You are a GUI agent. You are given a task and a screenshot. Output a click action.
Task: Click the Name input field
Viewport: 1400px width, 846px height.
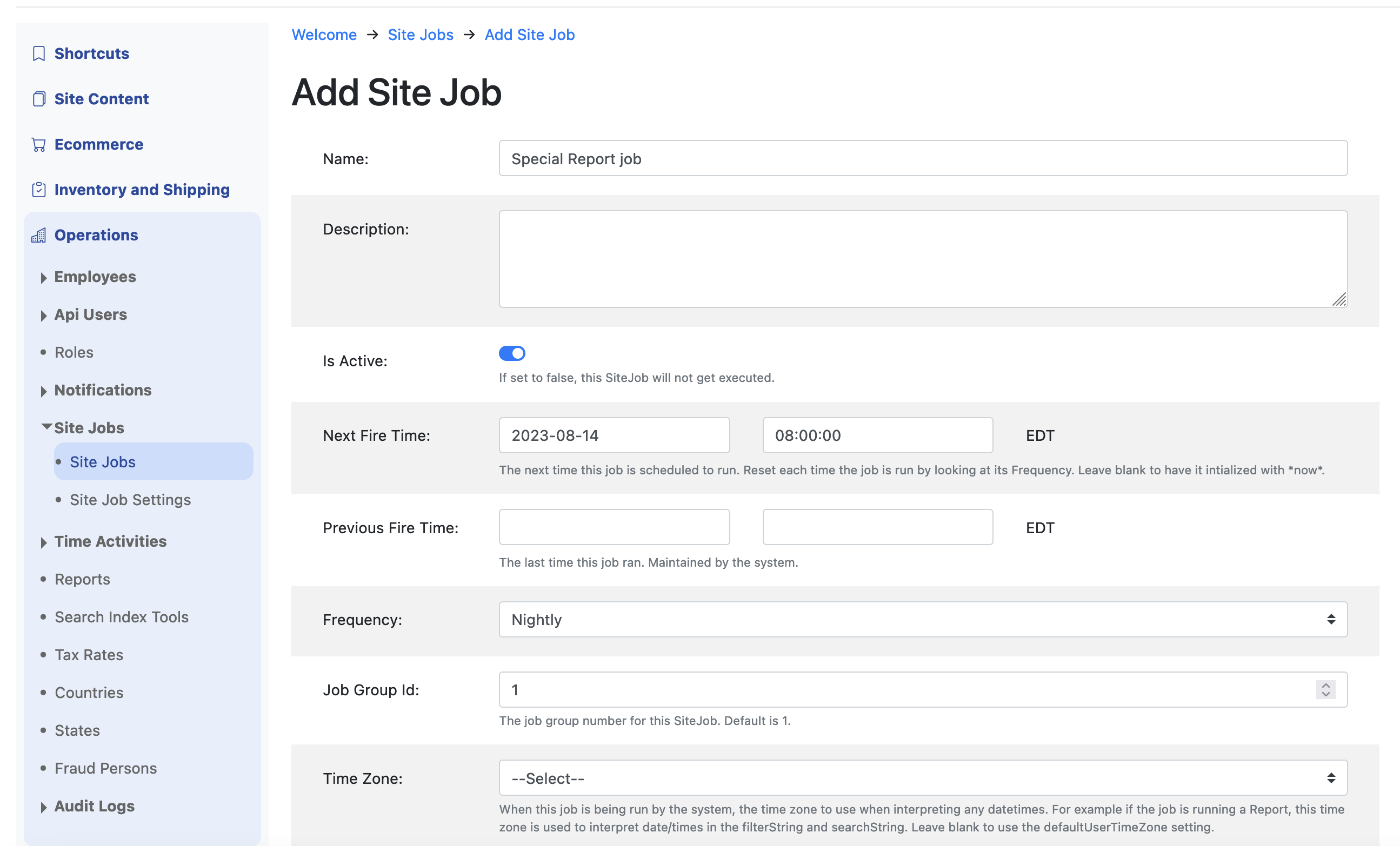coord(923,158)
